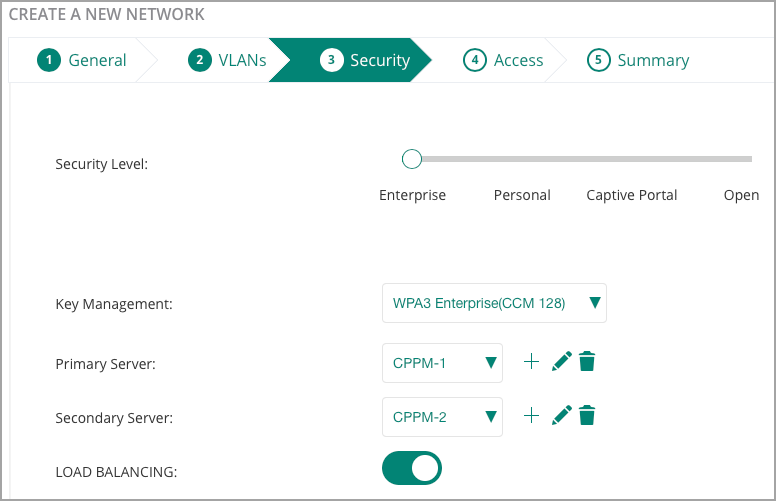Screen dimensions: 776x501
Task: Click the step 1 circle icon
Action: (x=49, y=60)
